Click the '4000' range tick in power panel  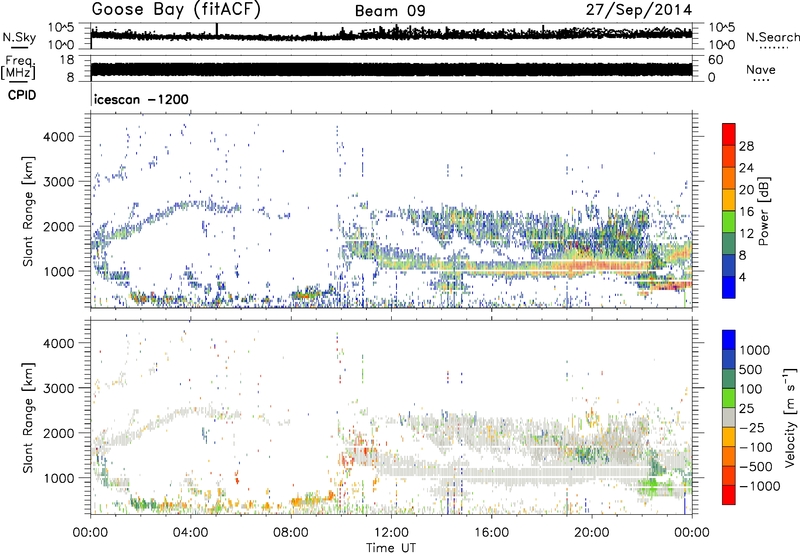click(x=58, y=137)
